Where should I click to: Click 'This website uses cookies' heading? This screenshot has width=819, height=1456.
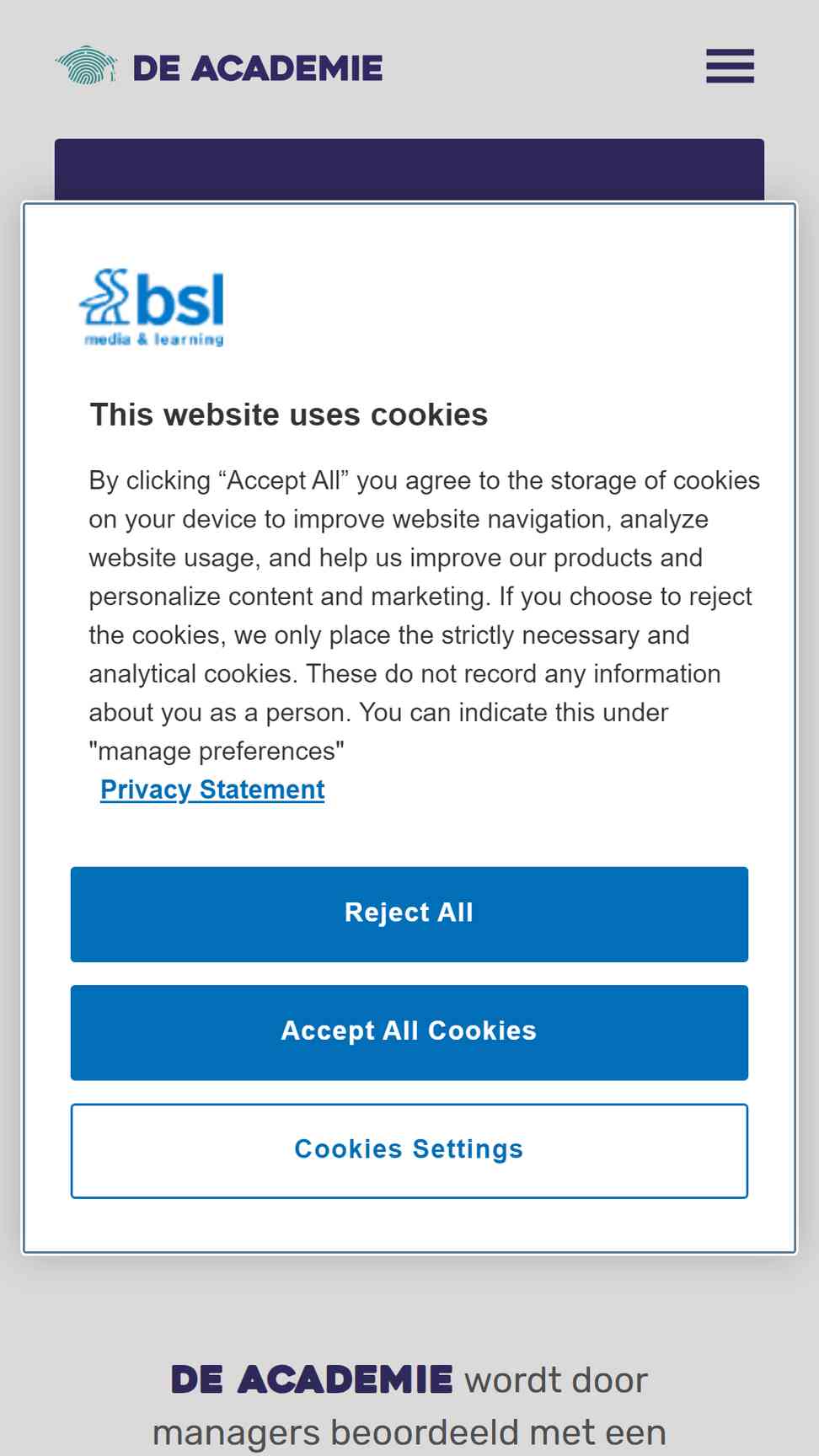(289, 415)
